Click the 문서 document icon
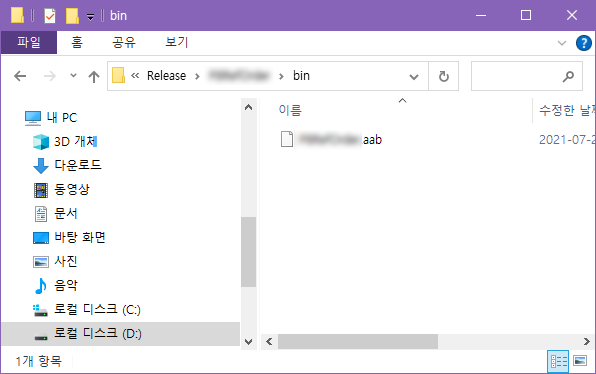Image resolution: width=596 pixels, height=374 pixels. pyautogui.click(x=41, y=214)
